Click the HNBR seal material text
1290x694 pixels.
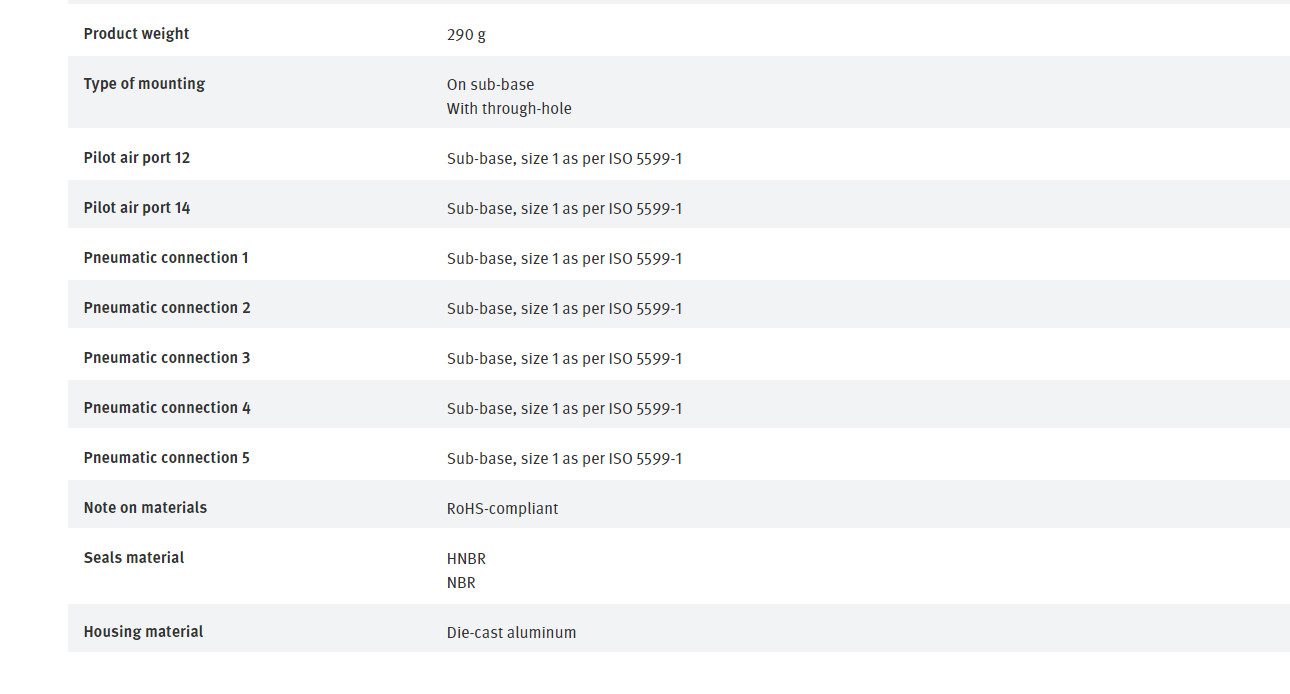click(x=466, y=559)
